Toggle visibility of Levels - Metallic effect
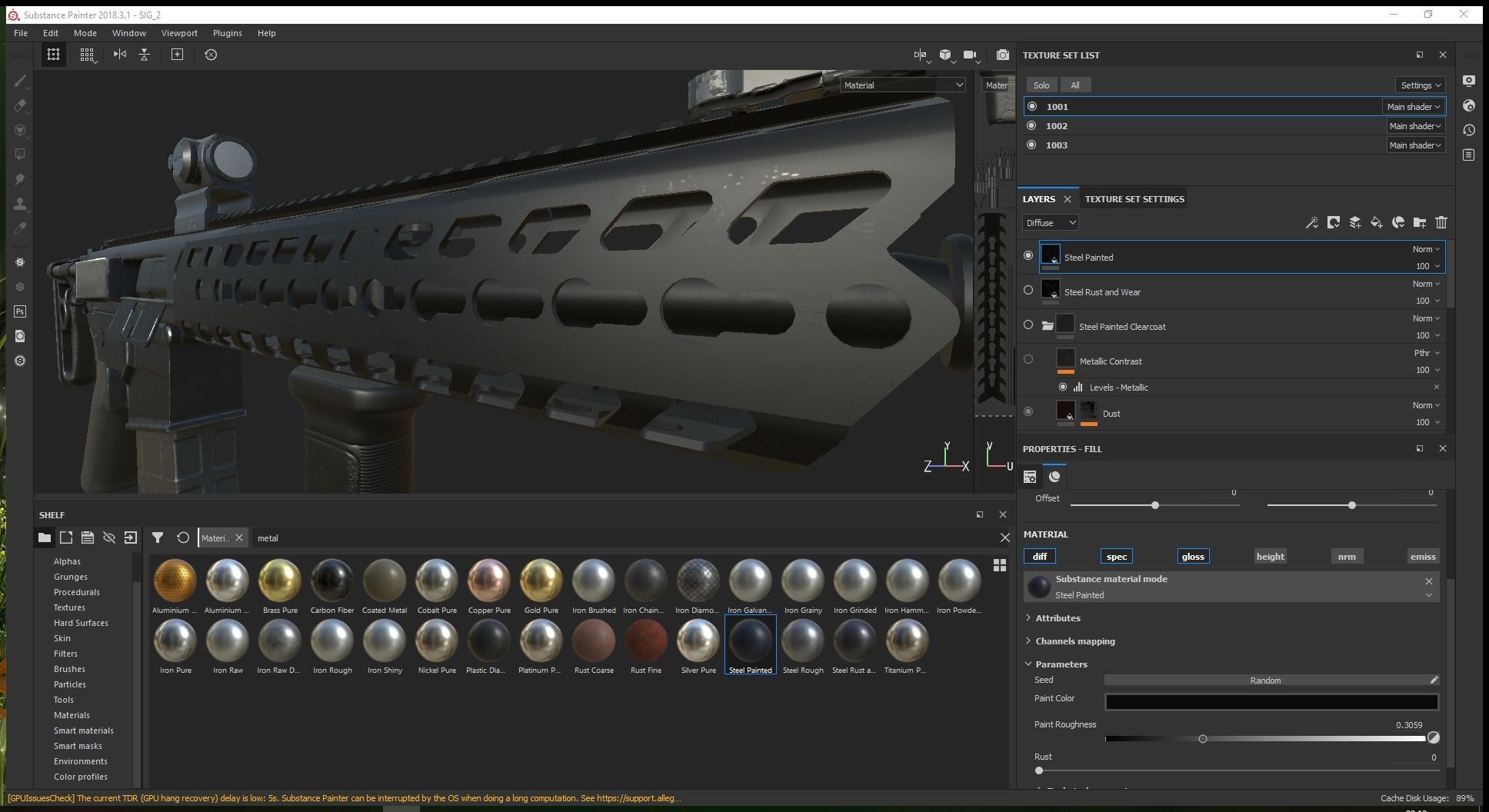Screen dimensions: 1489x812 click(x=1063, y=387)
